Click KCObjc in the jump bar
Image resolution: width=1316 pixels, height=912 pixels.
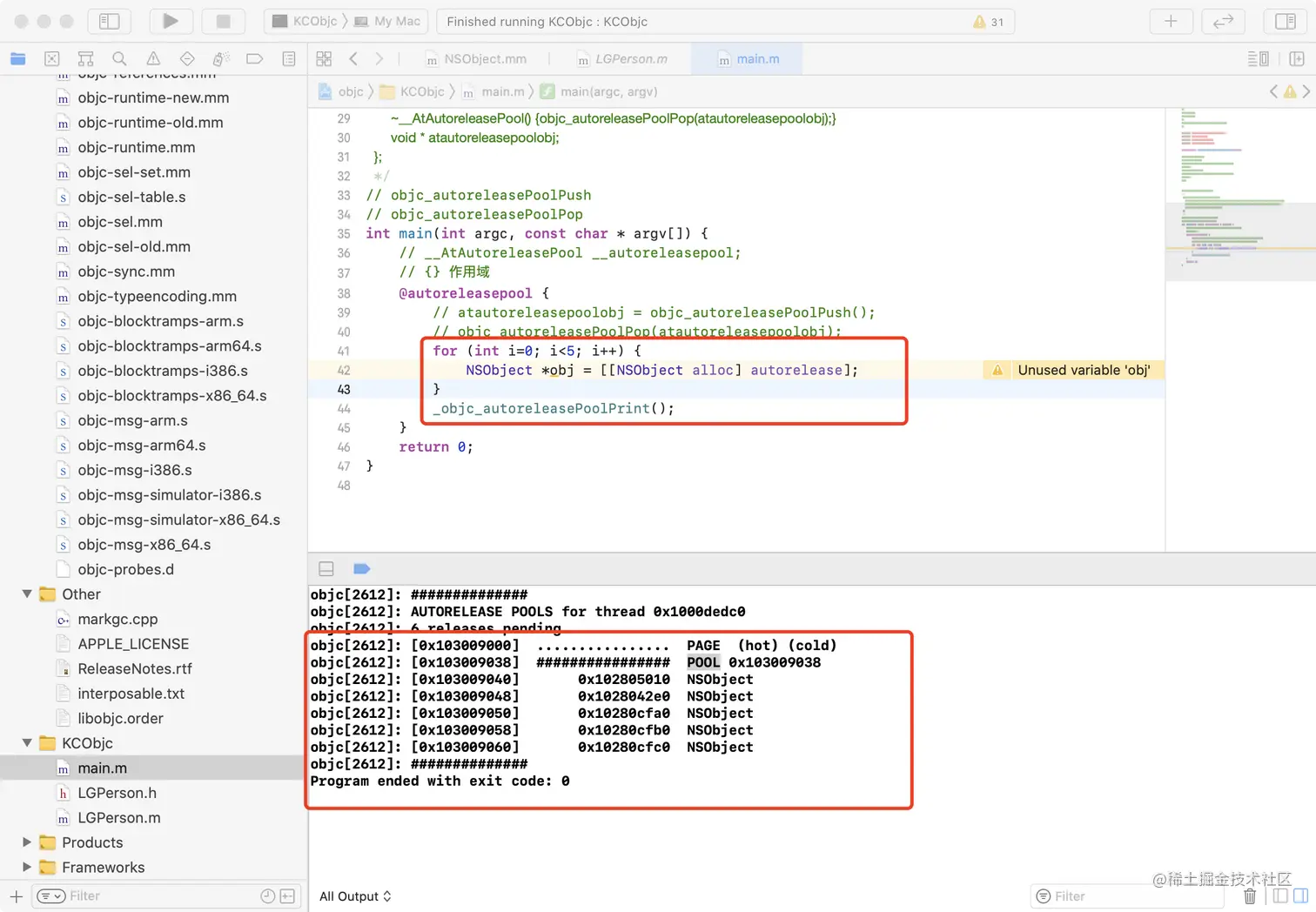tap(412, 91)
